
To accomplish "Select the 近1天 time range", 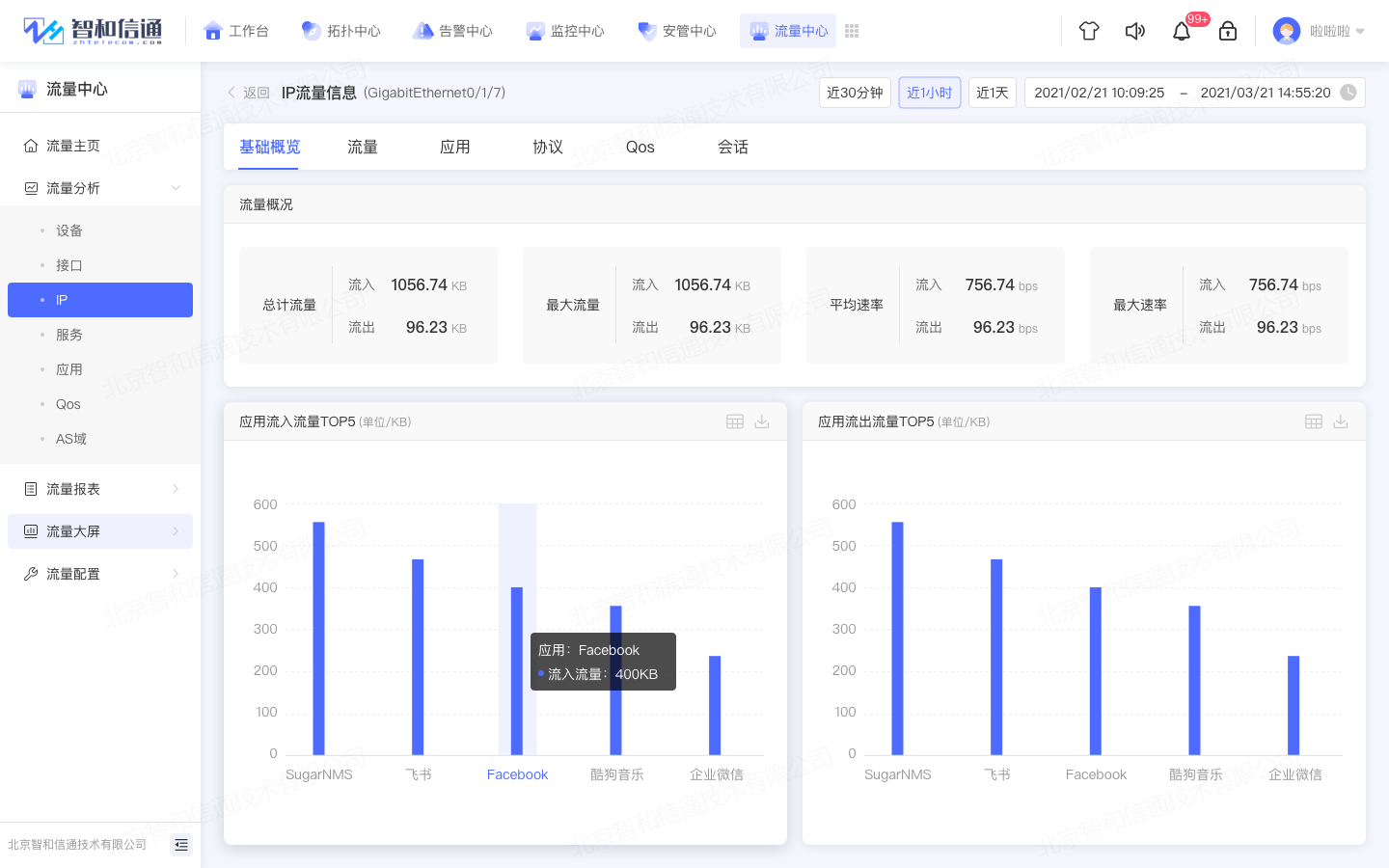I will (993, 93).
